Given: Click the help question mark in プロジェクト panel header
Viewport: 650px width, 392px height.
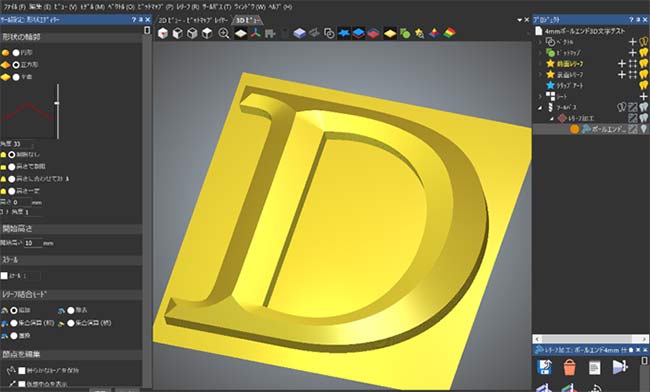Looking at the screenshot, I should [x=631, y=19].
